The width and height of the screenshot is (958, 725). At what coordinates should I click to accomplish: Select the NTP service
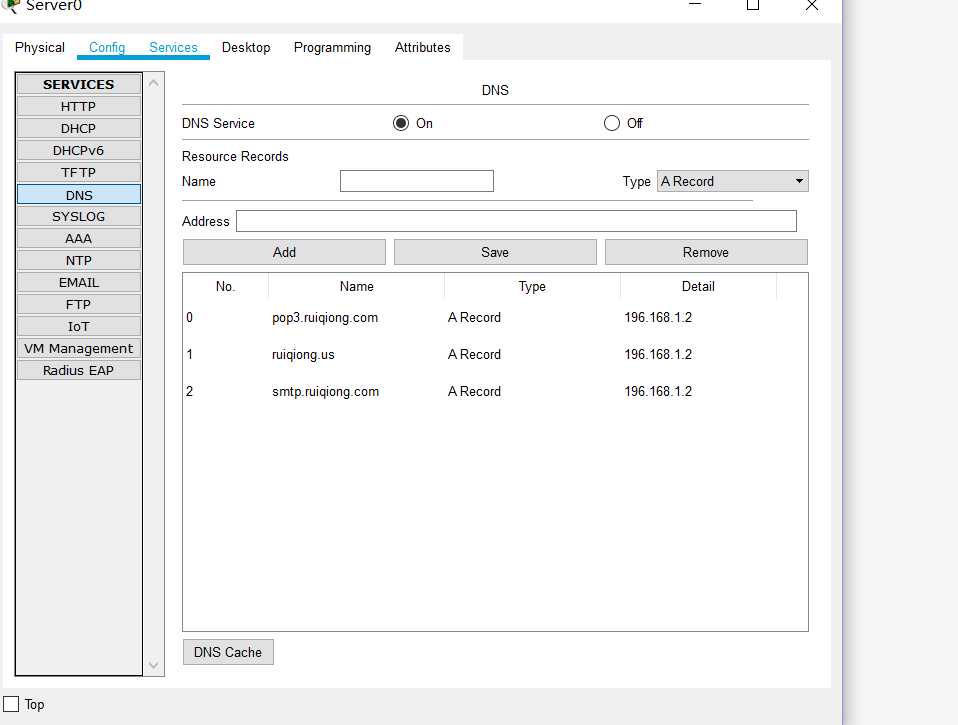pyautogui.click(x=79, y=260)
